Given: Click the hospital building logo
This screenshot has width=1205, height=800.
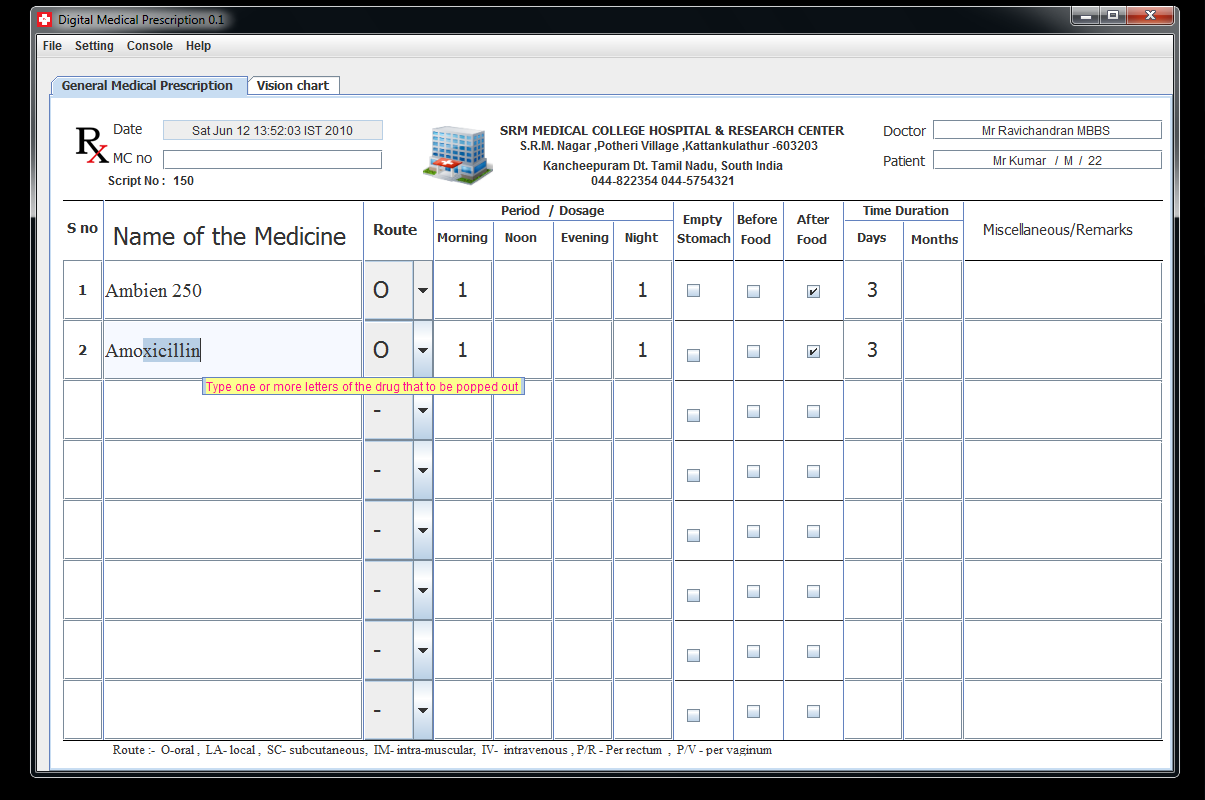Looking at the screenshot, I should click(x=456, y=152).
